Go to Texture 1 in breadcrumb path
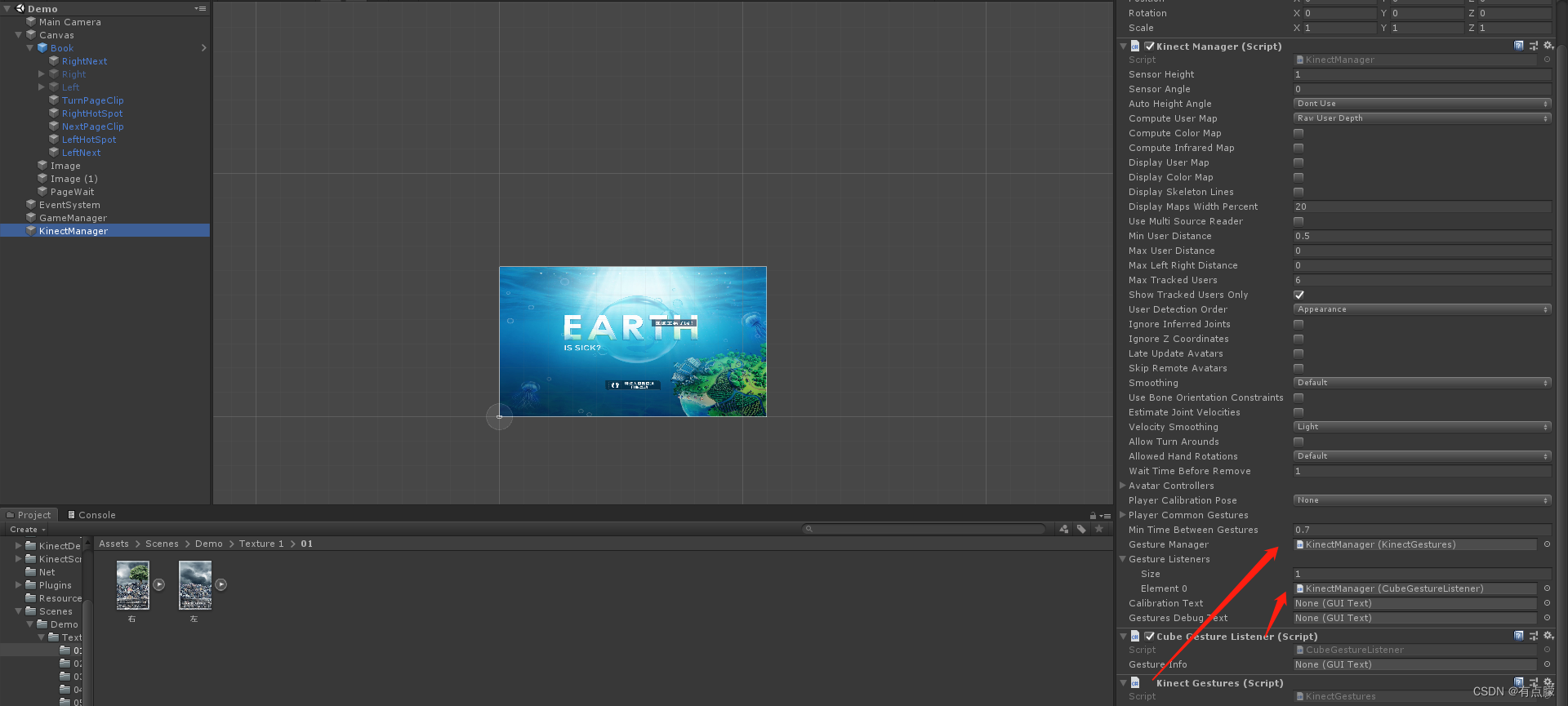Screen dimensions: 1568x706 (x=261, y=544)
